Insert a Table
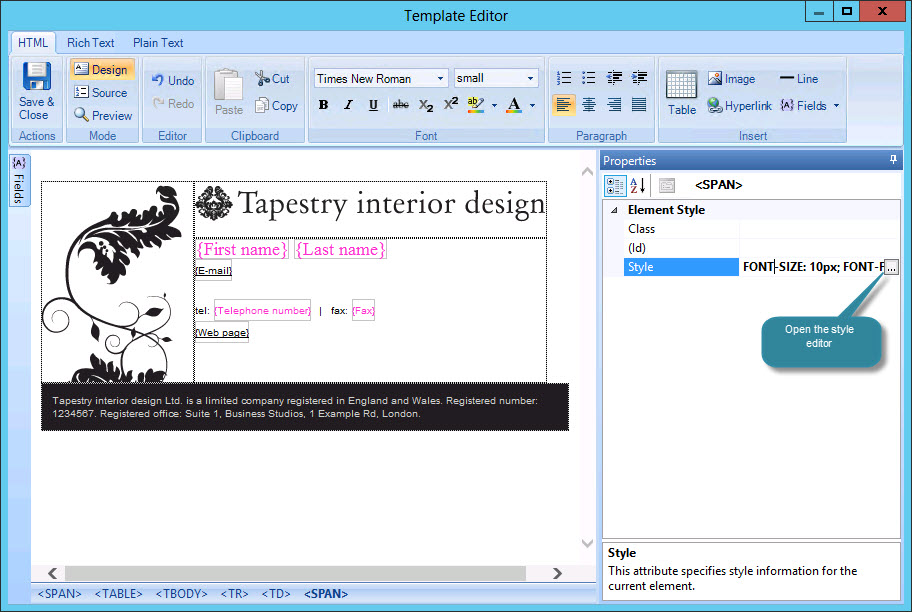The width and height of the screenshot is (912, 612). pos(681,92)
